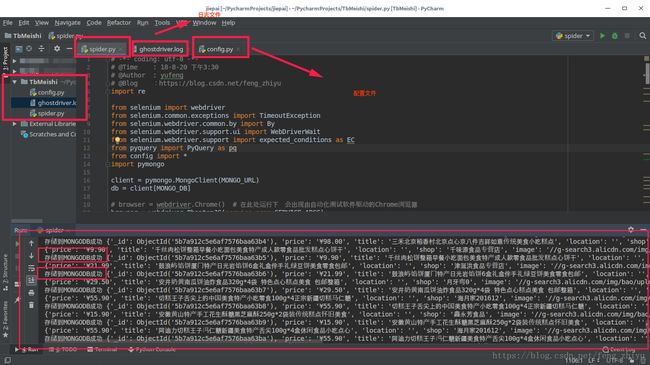Open the Tools menu
This screenshot has height=365, width=650.
[x=162, y=23]
